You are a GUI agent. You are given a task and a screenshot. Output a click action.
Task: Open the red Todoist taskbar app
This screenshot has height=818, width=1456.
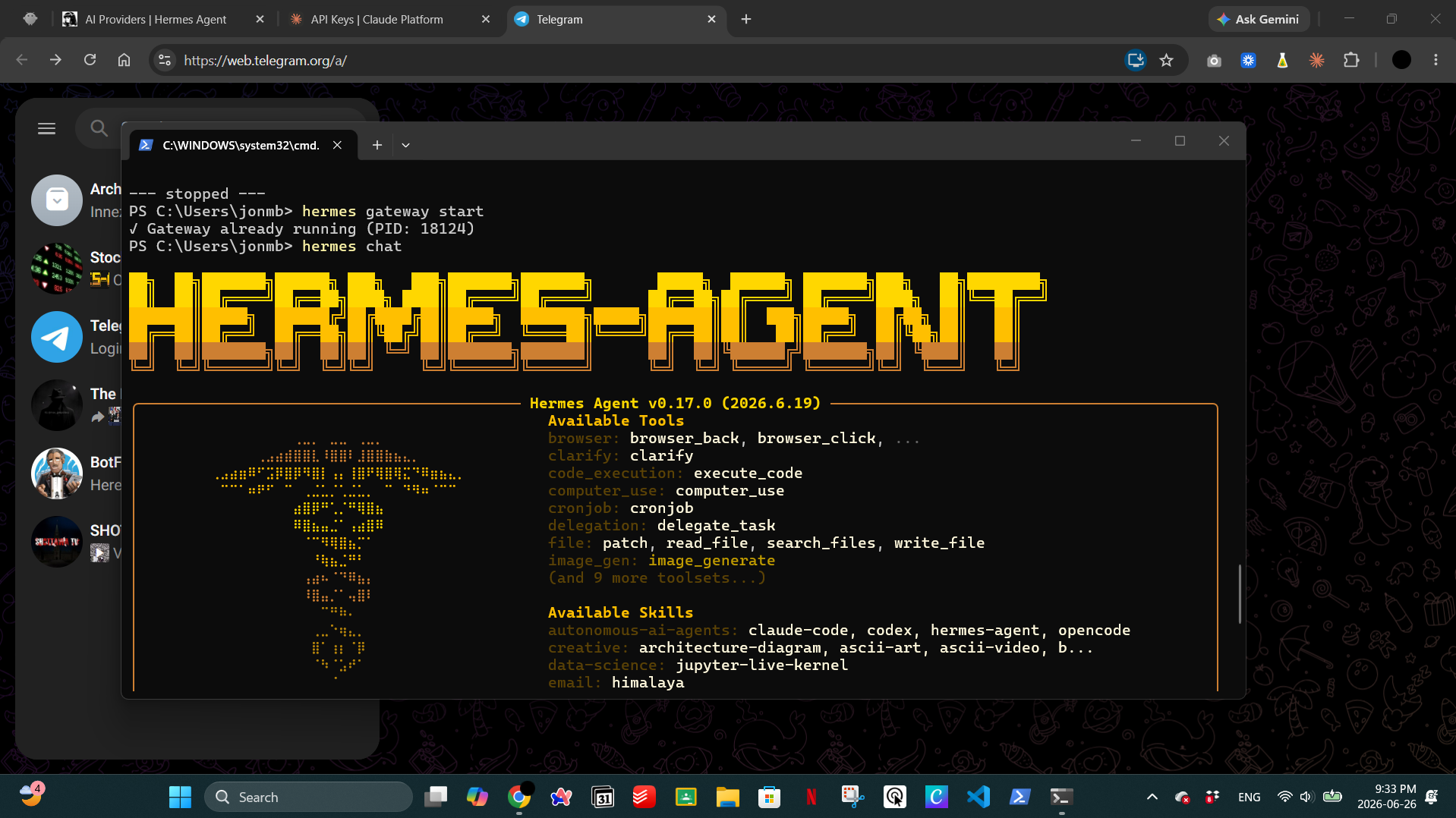644,797
